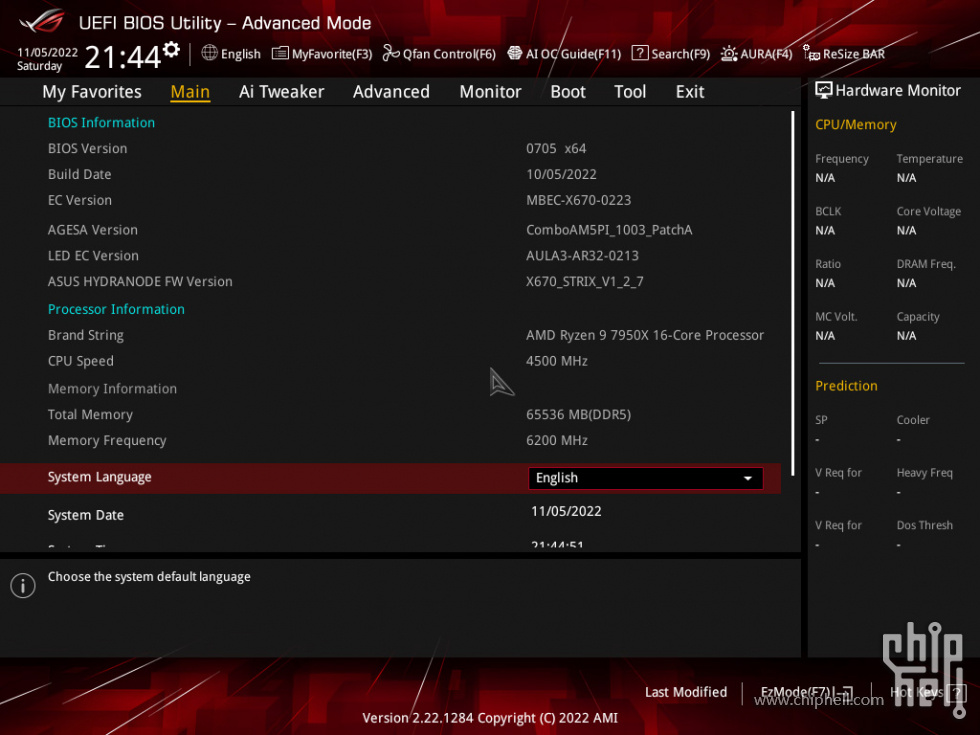Switch to the Ai Tweaker tab
Image resolution: width=980 pixels, height=735 pixels.
click(281, 92)
